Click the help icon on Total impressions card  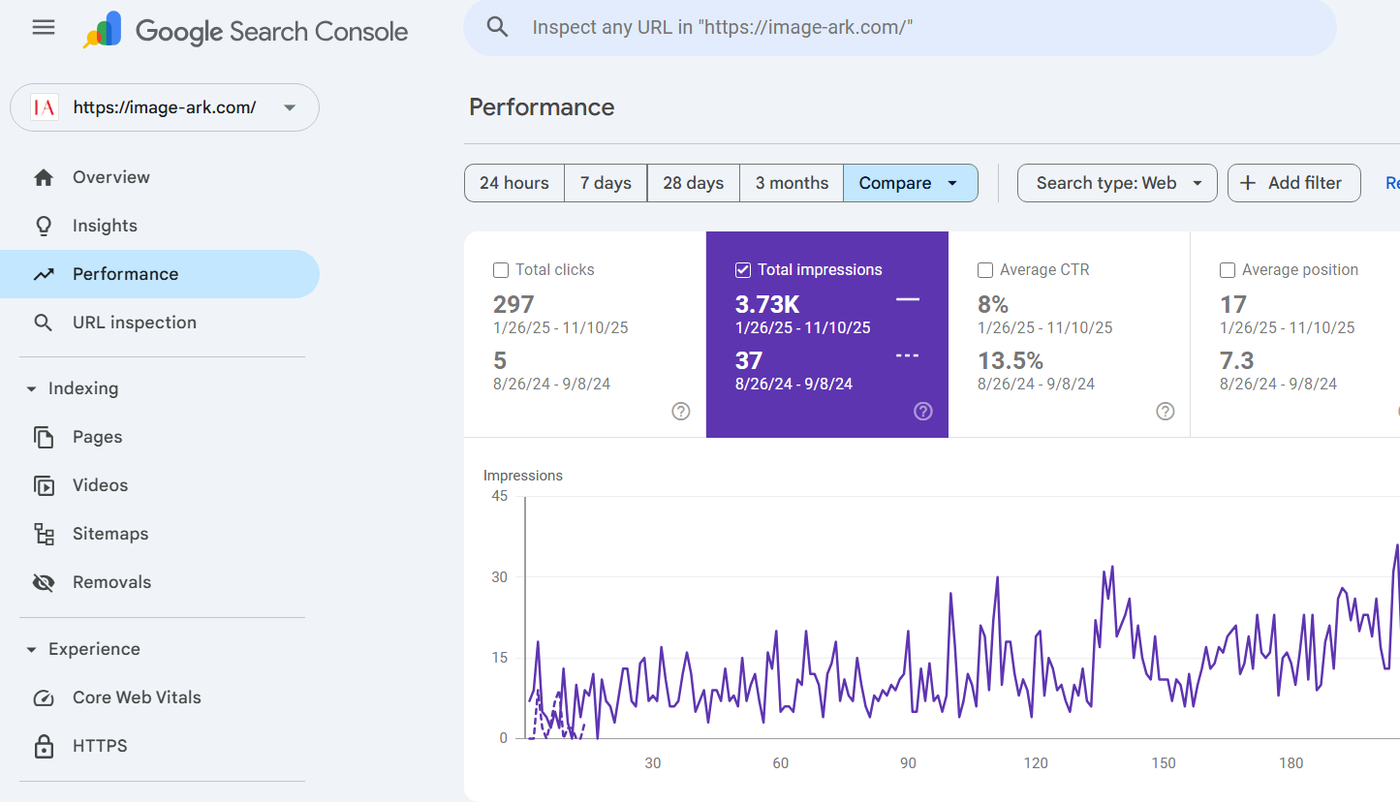point(923,411)
